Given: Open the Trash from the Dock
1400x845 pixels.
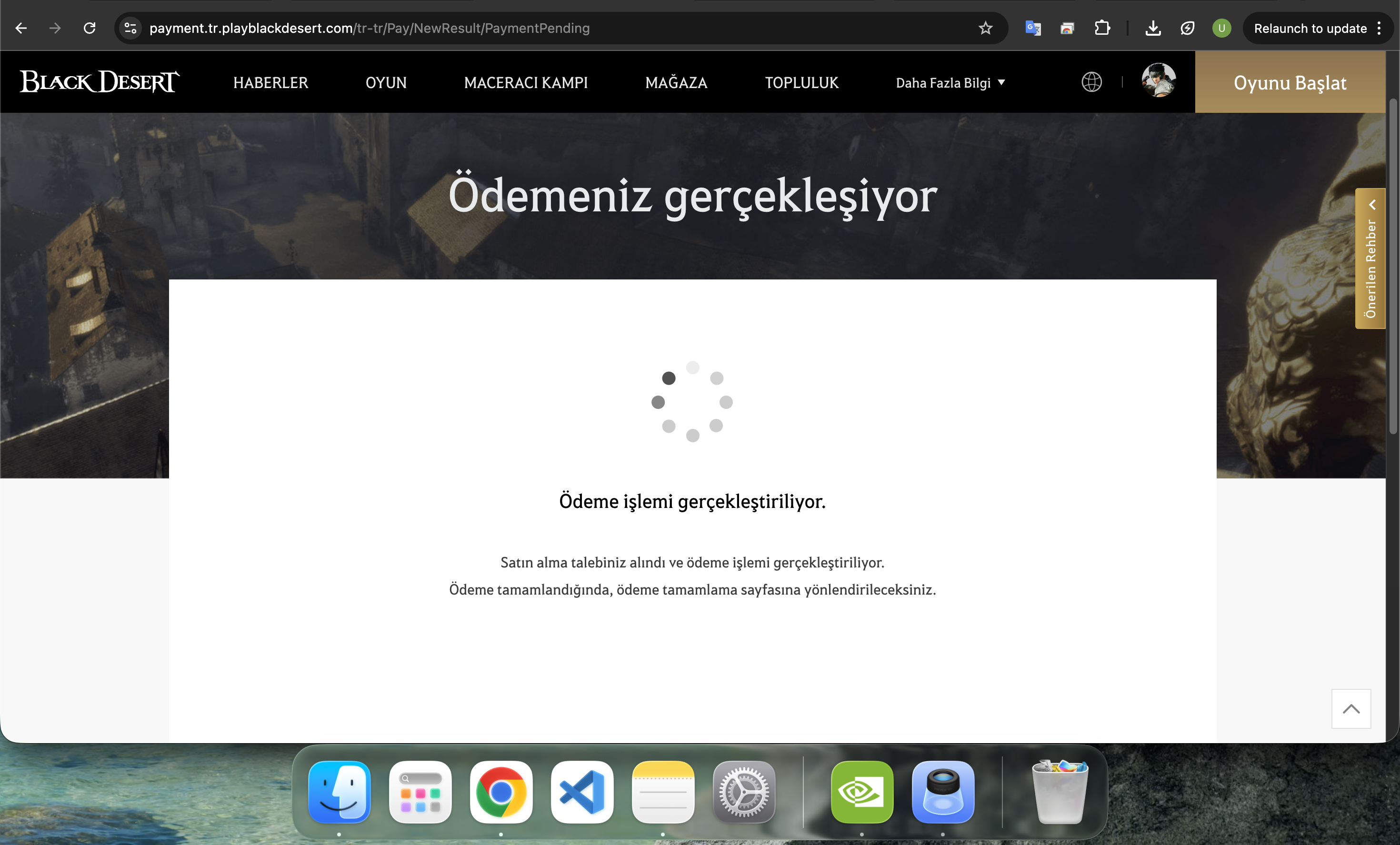Looking at the screenshot, I should point(1060,792).
